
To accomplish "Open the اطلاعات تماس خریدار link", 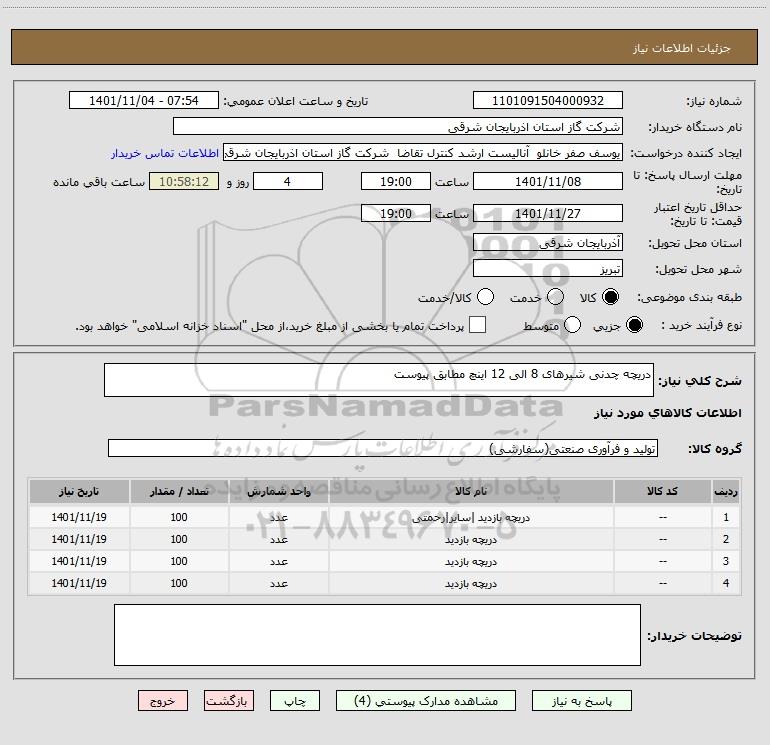I will coord(165,153).
